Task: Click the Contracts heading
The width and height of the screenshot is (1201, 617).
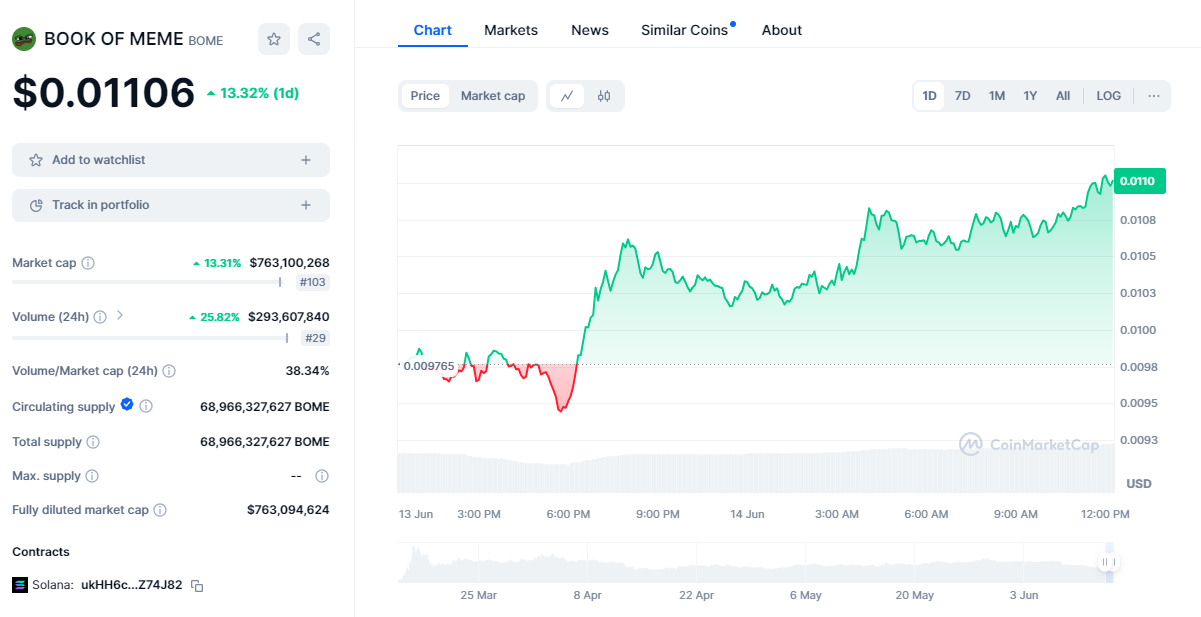Action: click(x=41, y=552)
